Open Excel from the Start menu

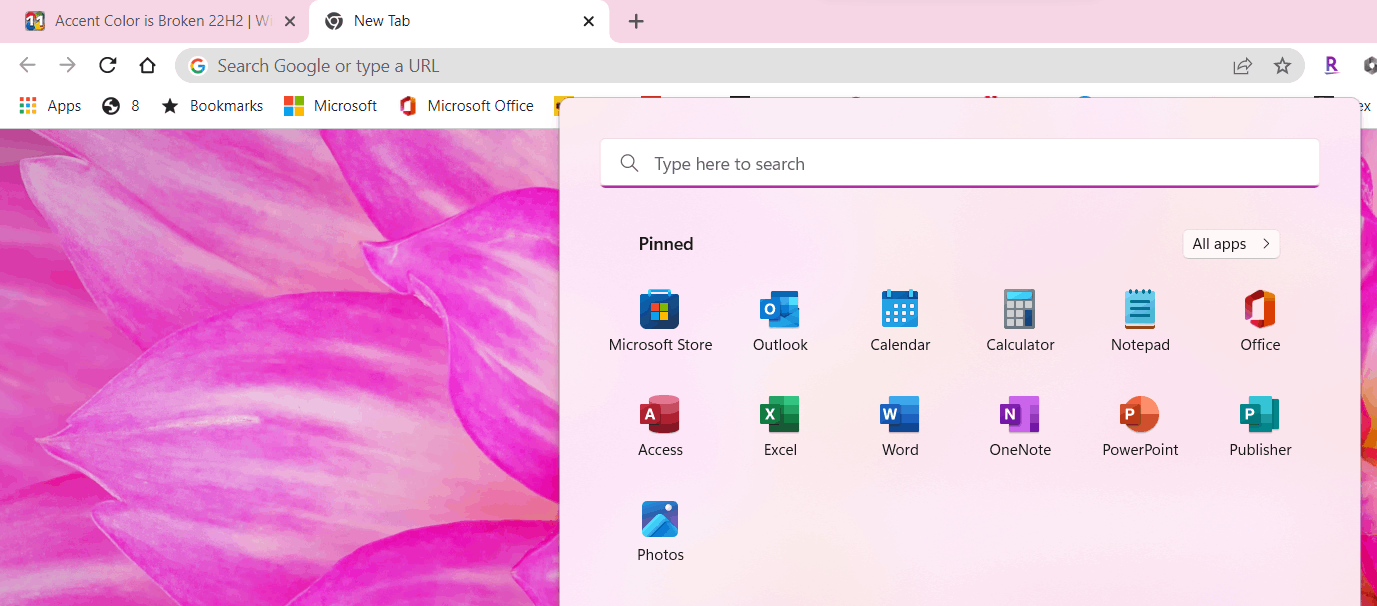click(x=780, y=425)
